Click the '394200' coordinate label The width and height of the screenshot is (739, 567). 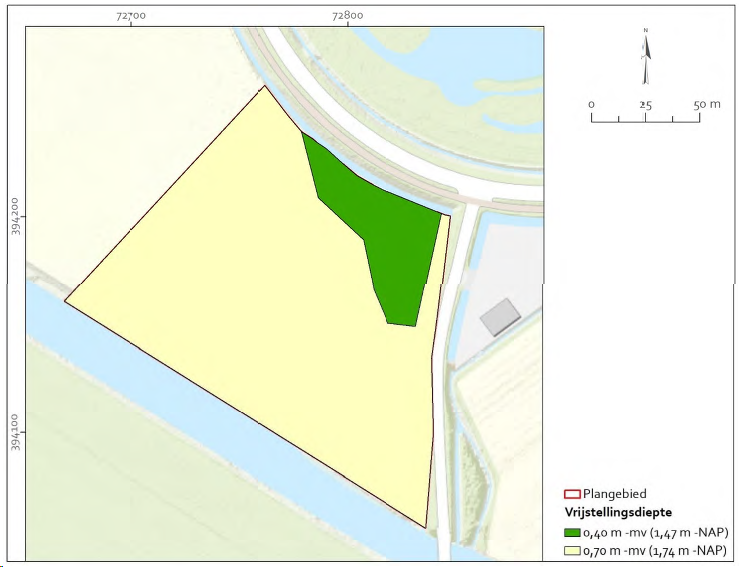click(x=15, y=216)
